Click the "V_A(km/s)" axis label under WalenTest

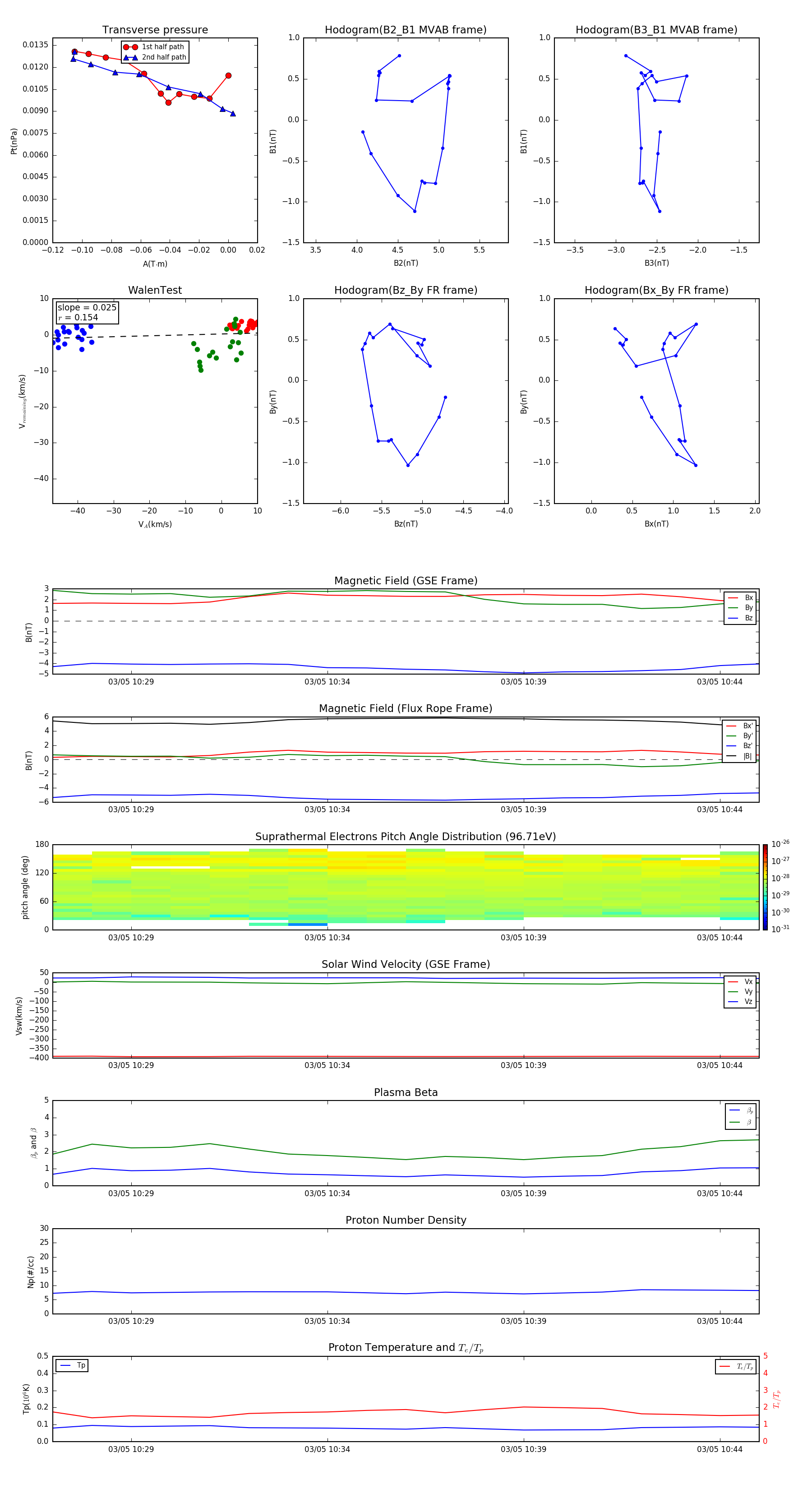[155, 524]
